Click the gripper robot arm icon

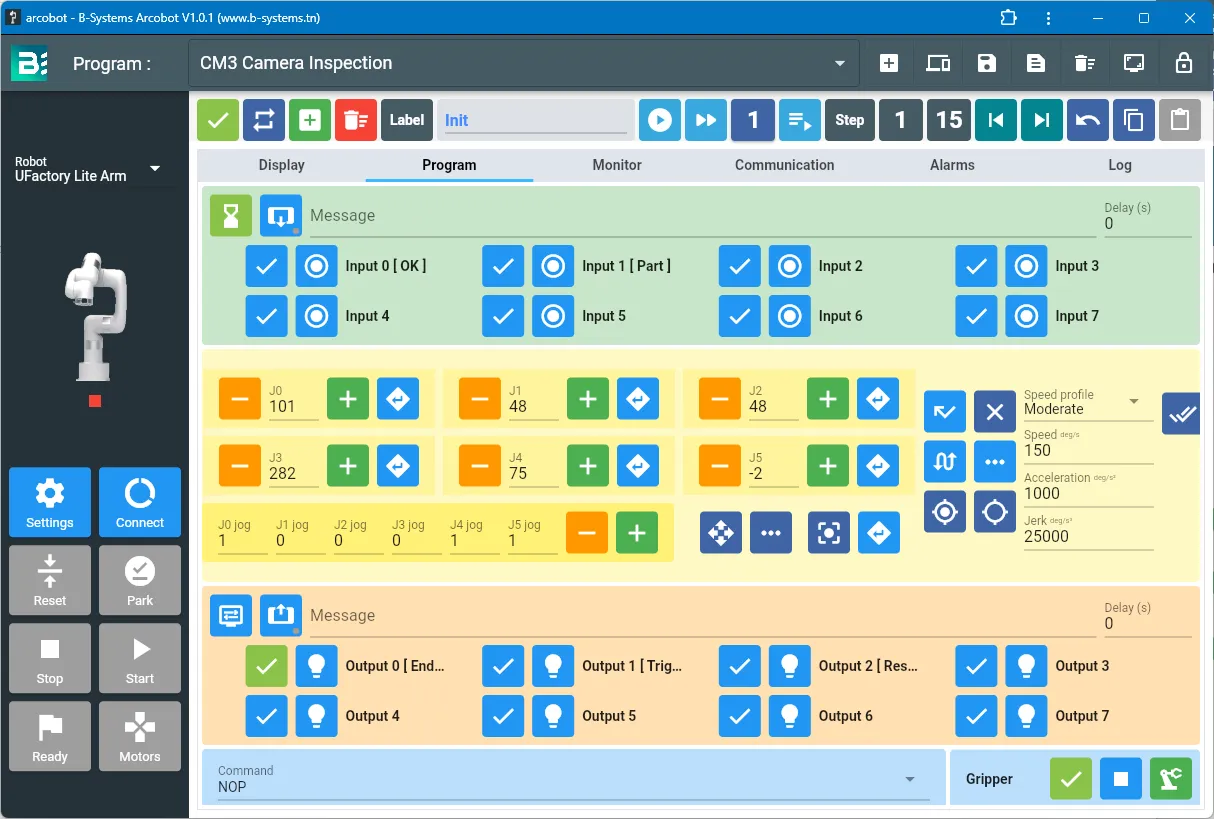pos(1171,778)
